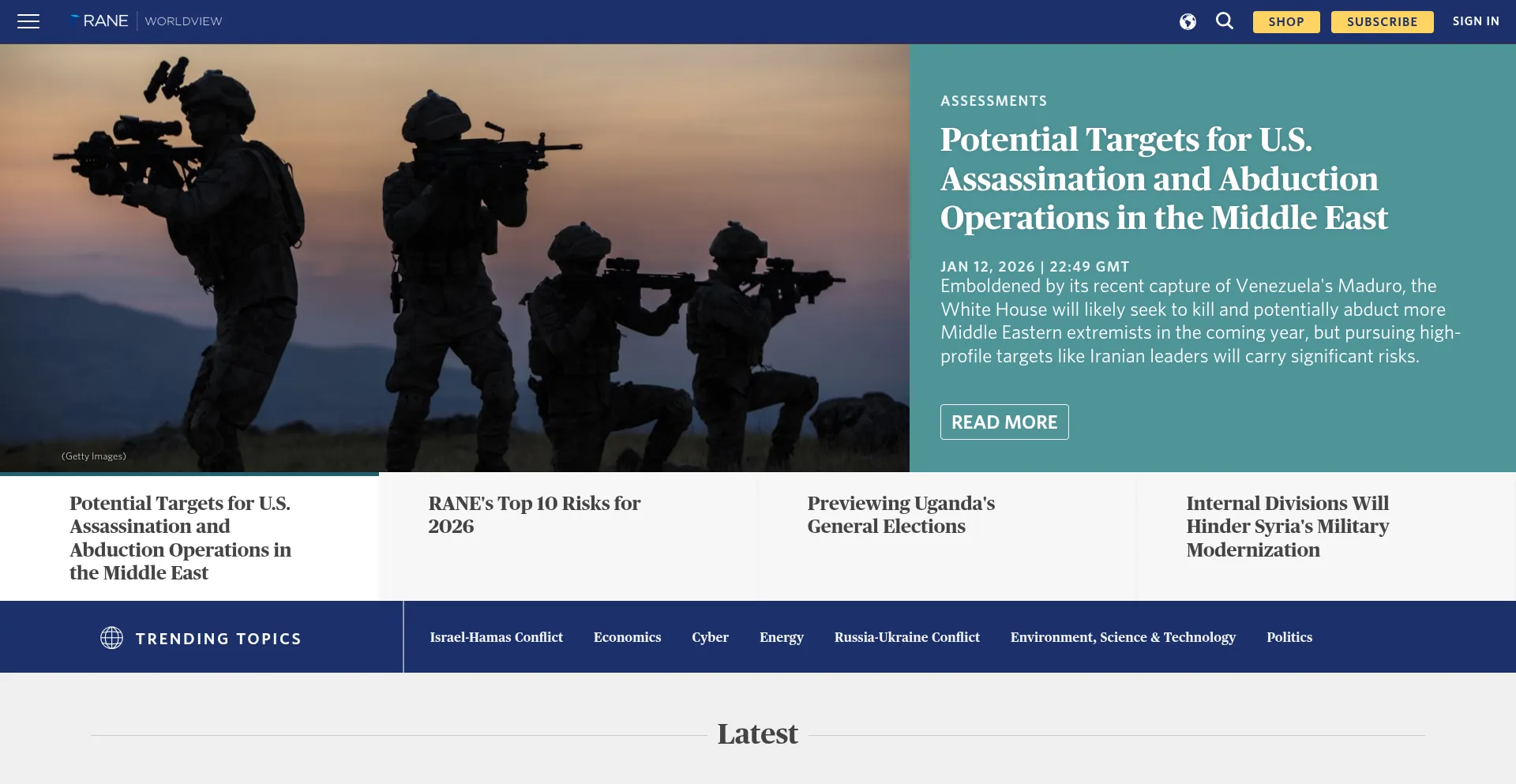
Task: Click the SUBSCRIBE button
Action: tap(1382, 21)
